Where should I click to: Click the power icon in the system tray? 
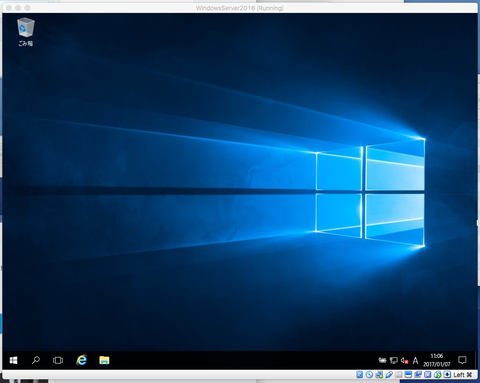pyautogui.click(x=382, y=360)
